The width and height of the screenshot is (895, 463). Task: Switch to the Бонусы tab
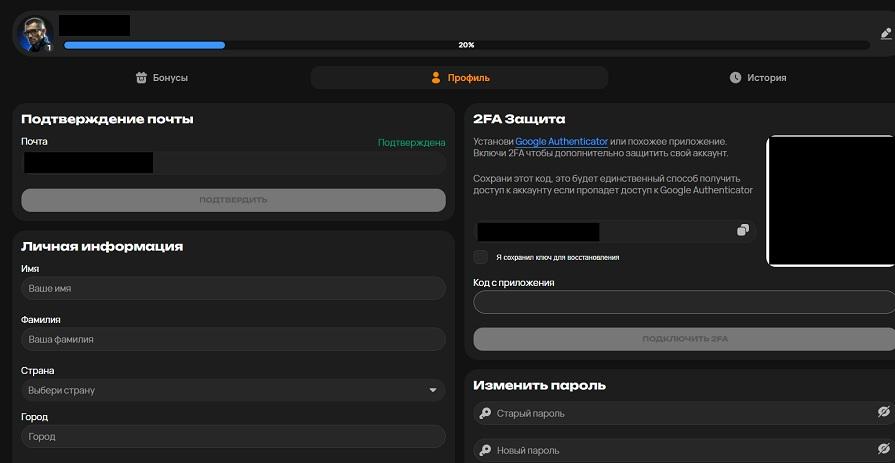pyautogui.click(x=162, y=78)
